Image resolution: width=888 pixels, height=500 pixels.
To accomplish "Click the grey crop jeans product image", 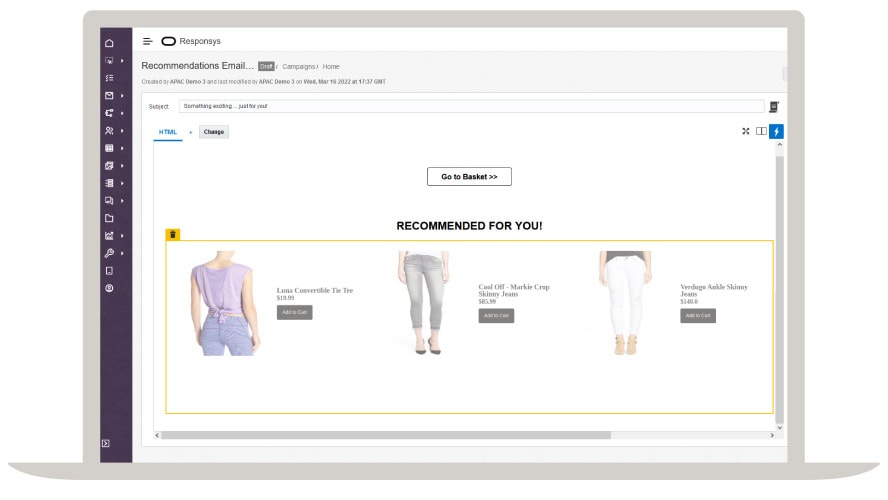I will click(424, 303).
